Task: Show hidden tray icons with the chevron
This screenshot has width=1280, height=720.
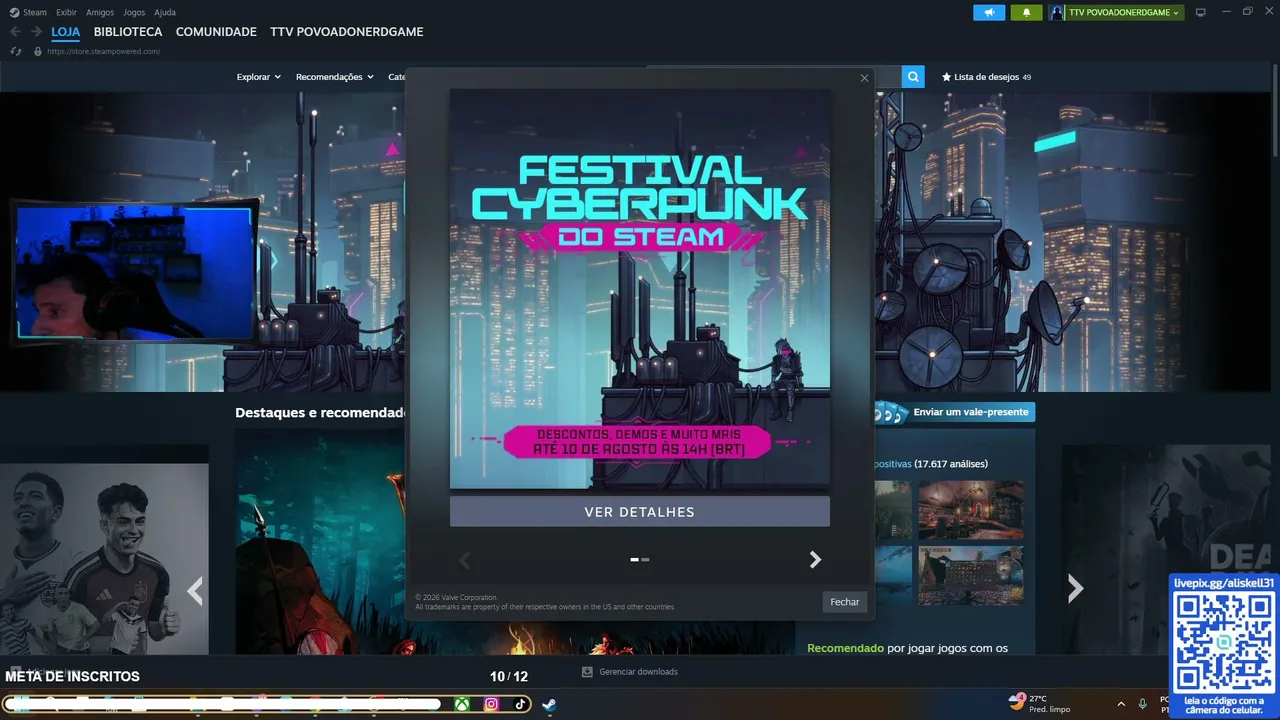Action: coord(1120,704)
